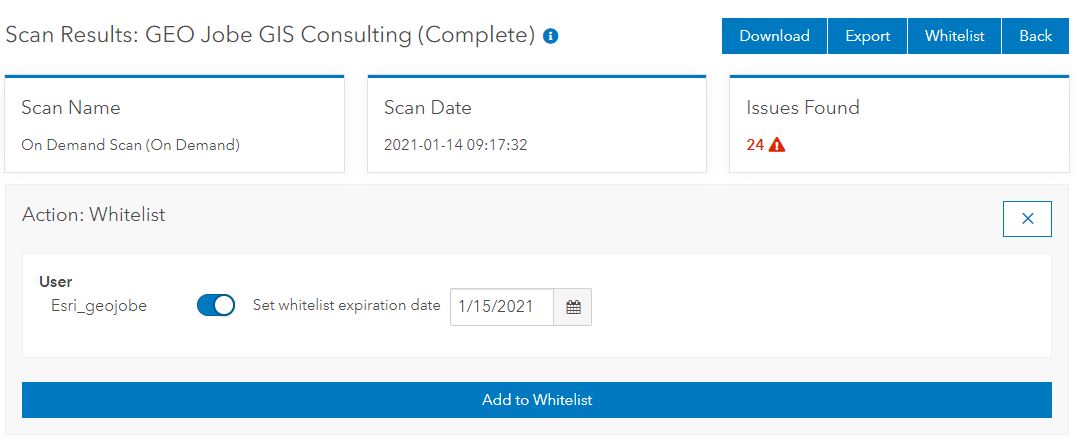Viewport: 1077px width, 444px height.
Task: Click the Issues Found card heading
Action: (x=803, y=108)
